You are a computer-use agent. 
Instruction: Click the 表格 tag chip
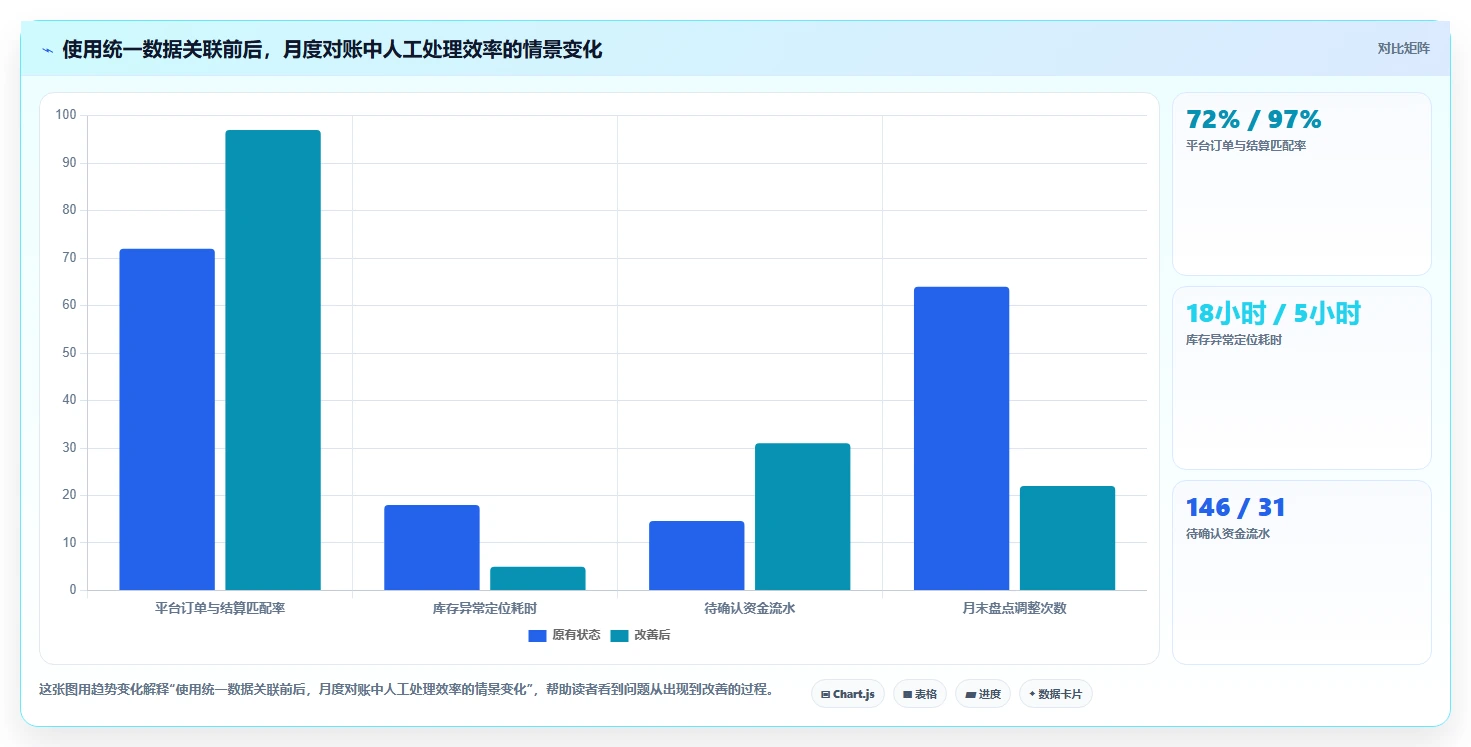[x=920, y=694]
